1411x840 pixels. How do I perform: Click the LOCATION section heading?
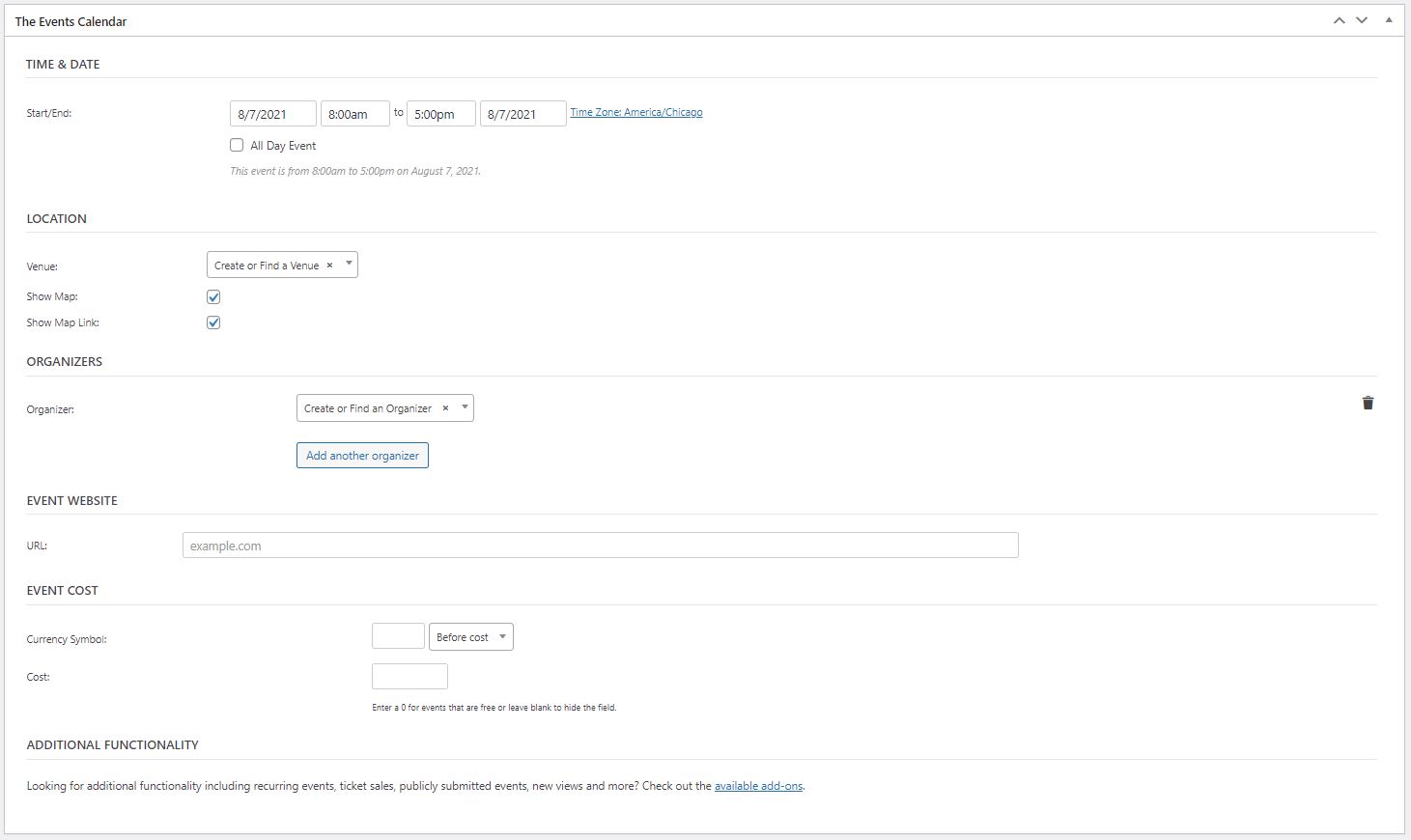pyautogui.click(x=56, y=218)
